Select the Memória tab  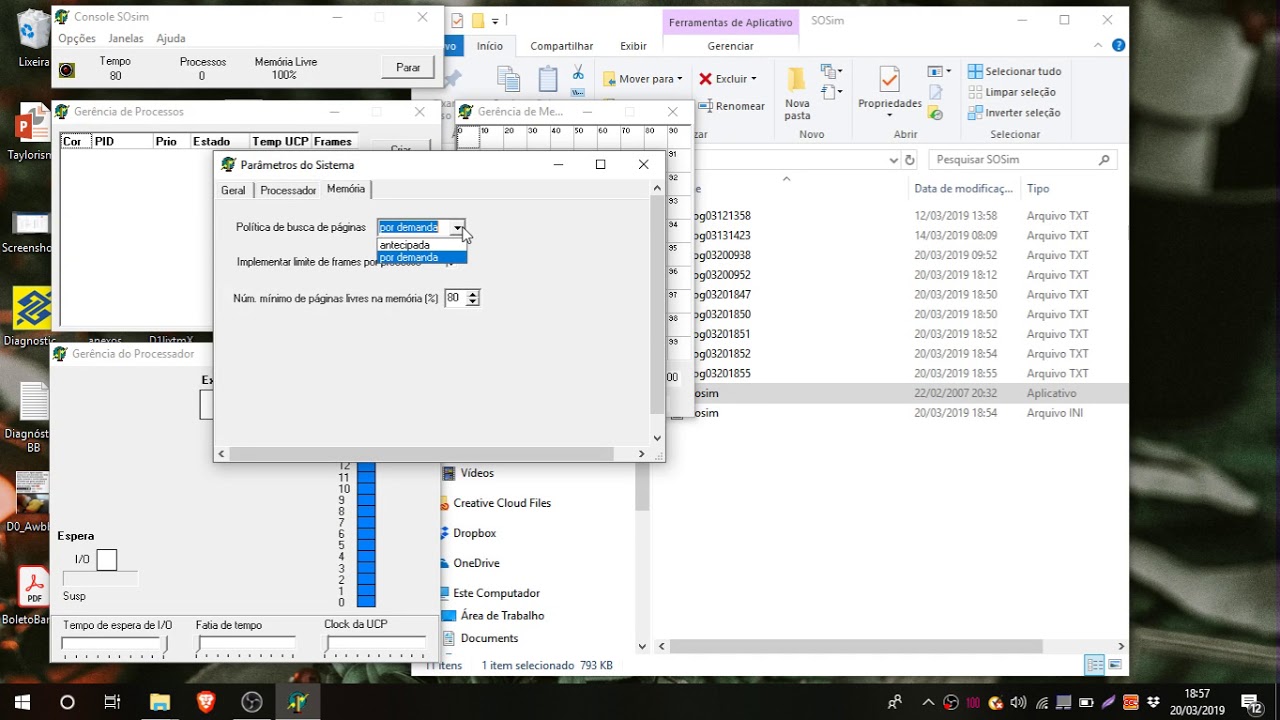click(346, 189)
